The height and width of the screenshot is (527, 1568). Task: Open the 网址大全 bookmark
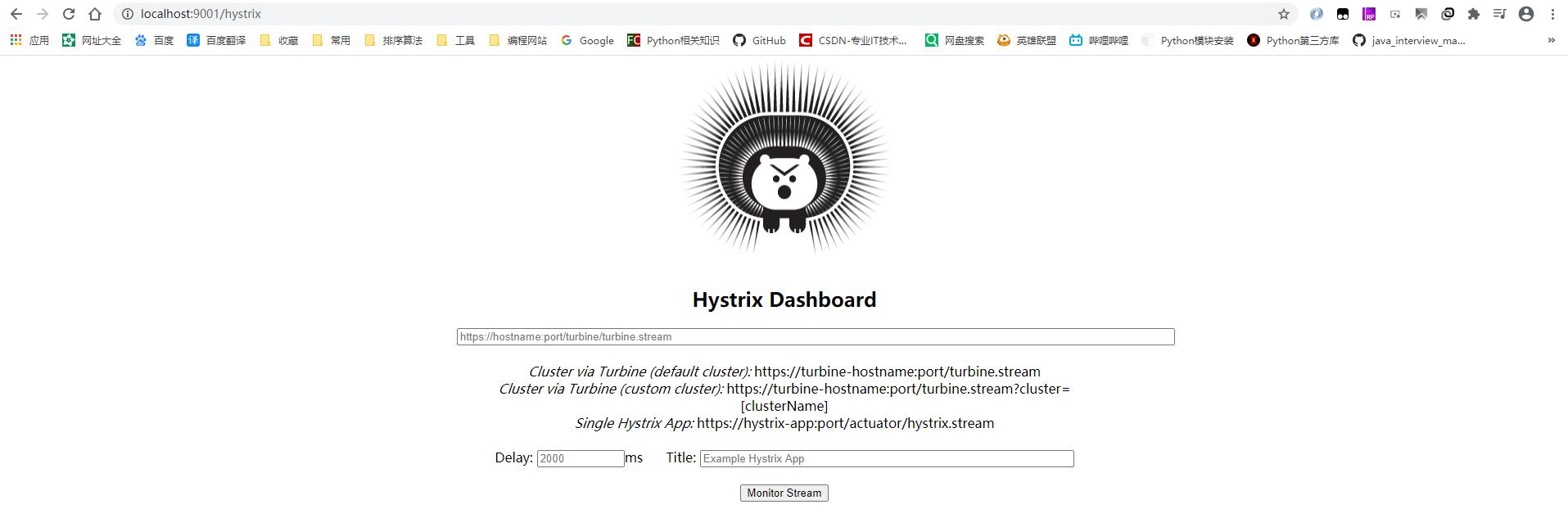click(x=92, y=40)
